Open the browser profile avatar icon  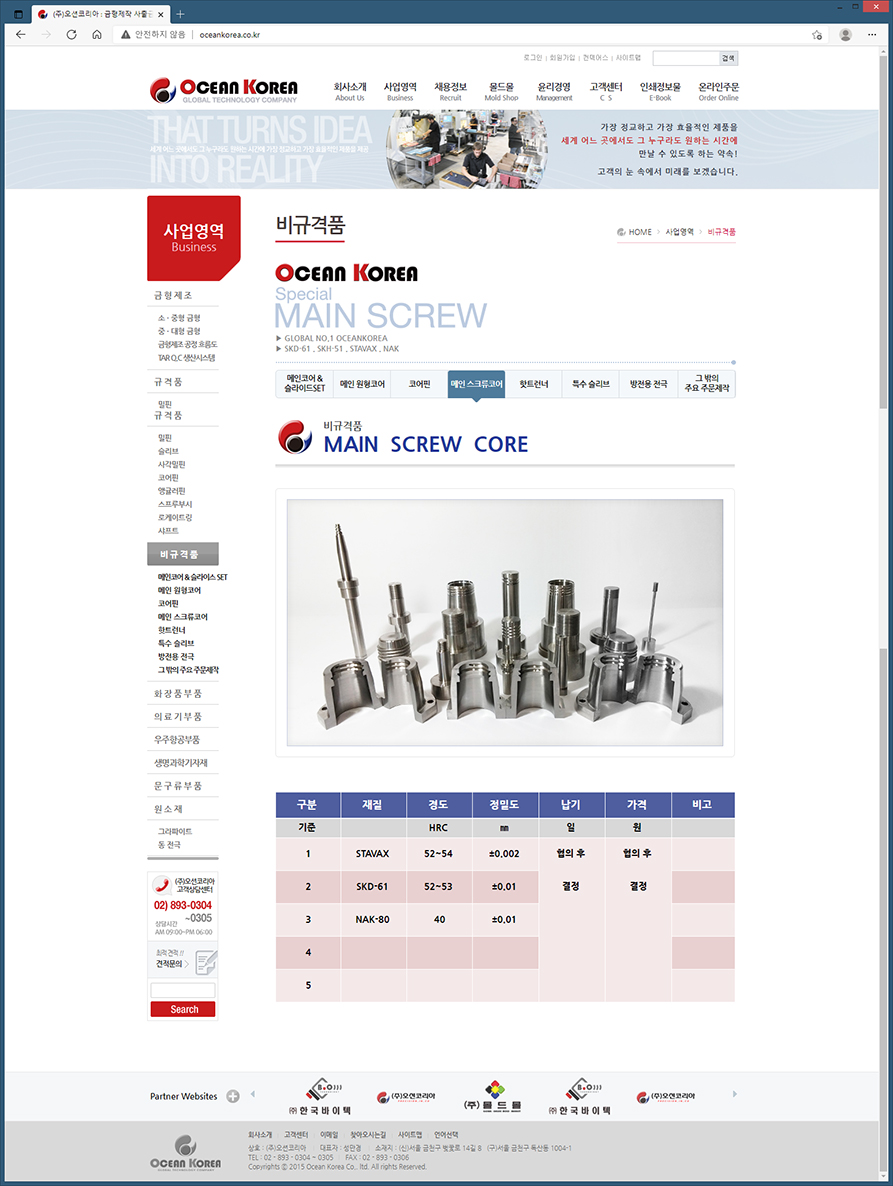pos(845,34)
